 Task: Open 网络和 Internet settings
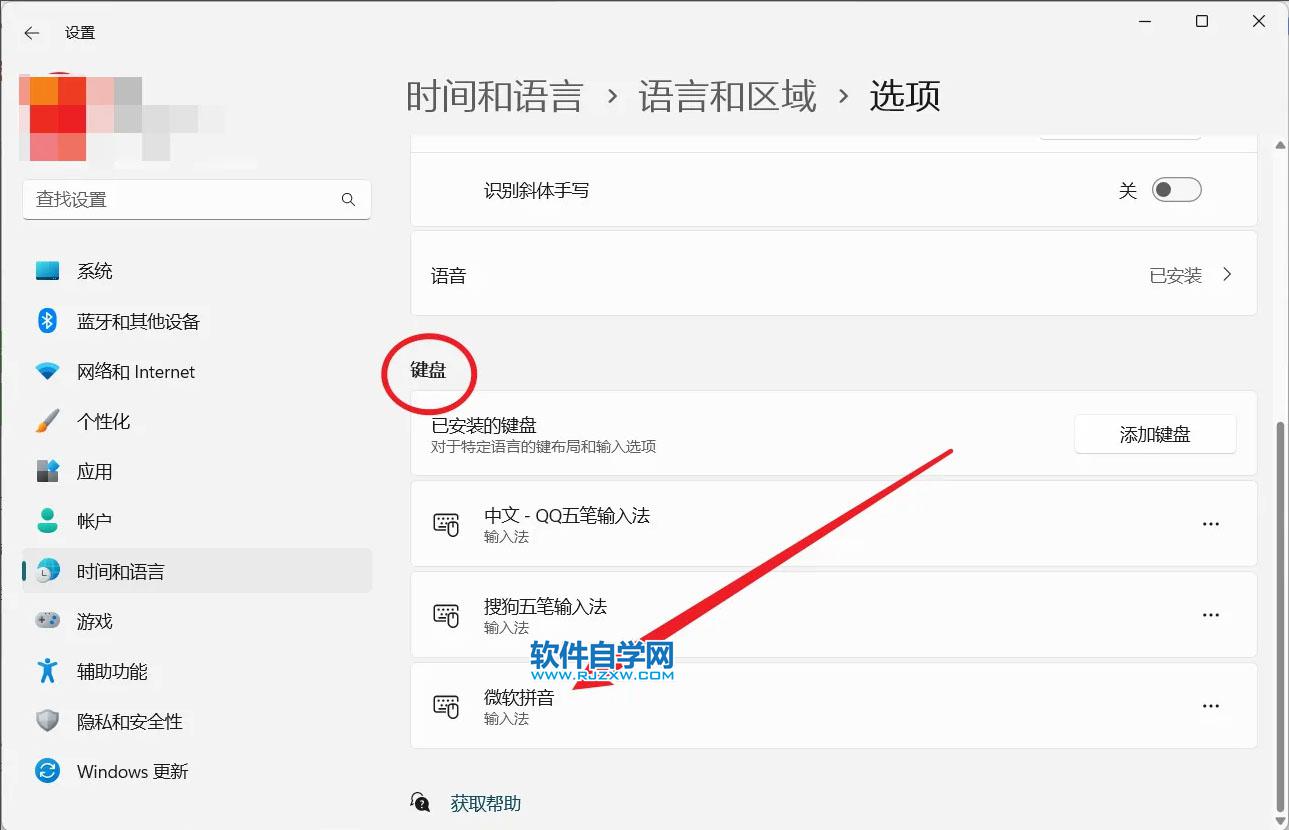click(135, 371)
